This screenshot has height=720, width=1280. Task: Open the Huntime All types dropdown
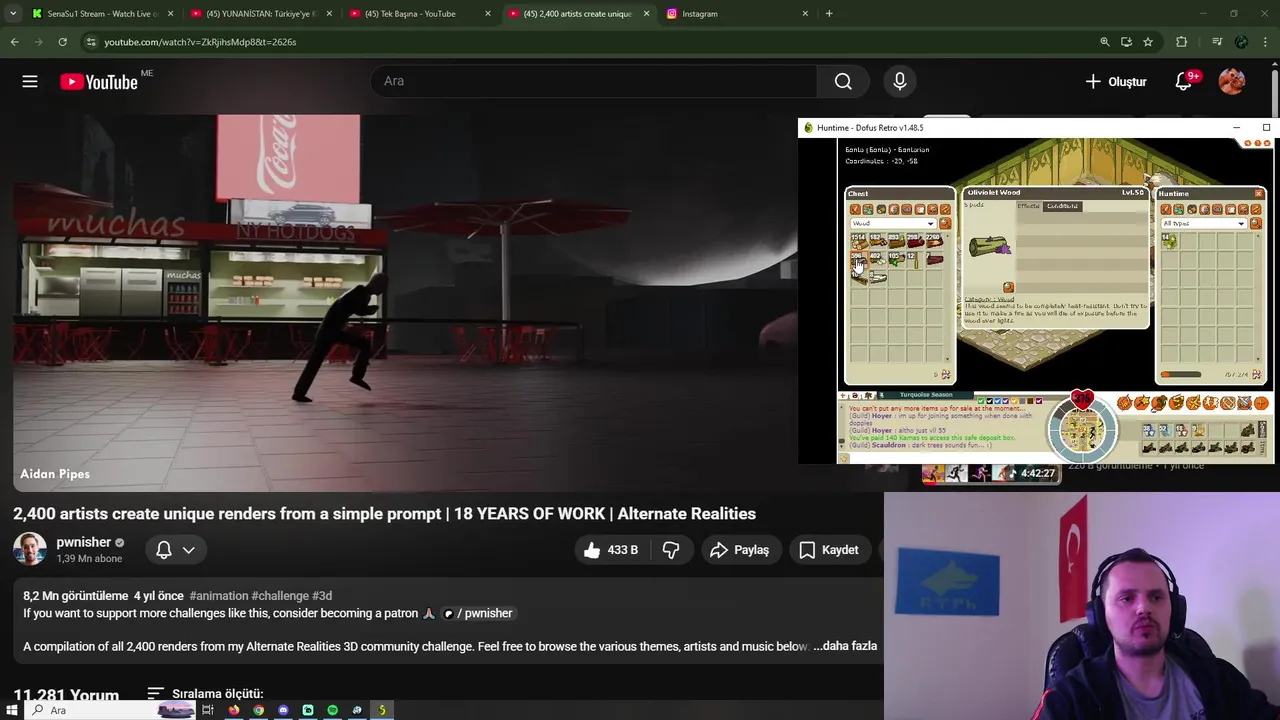pyautogui.click(x=1204, y=223)
